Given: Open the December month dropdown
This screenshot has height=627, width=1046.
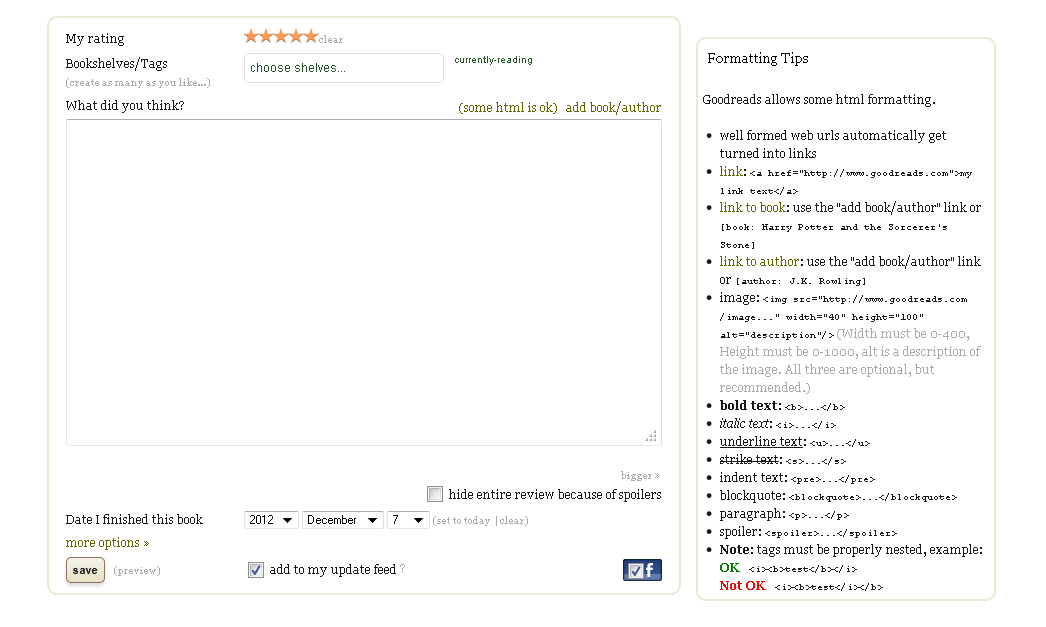Looking at the screenshot, I should click(x=343, y=520).
